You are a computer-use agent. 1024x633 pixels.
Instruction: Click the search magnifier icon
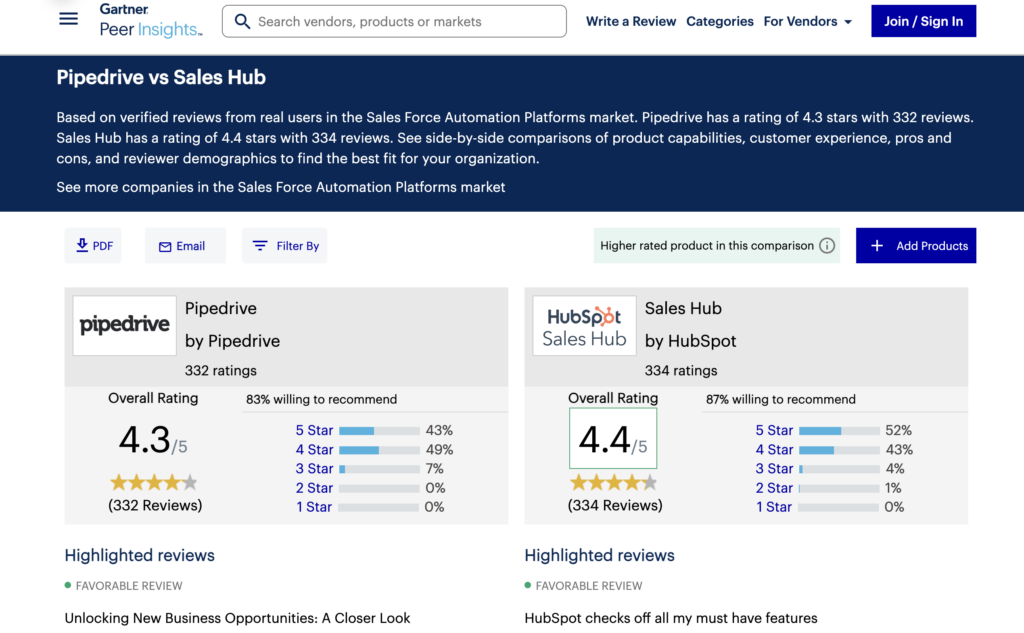pyautogui.click(x=242, y=22)
